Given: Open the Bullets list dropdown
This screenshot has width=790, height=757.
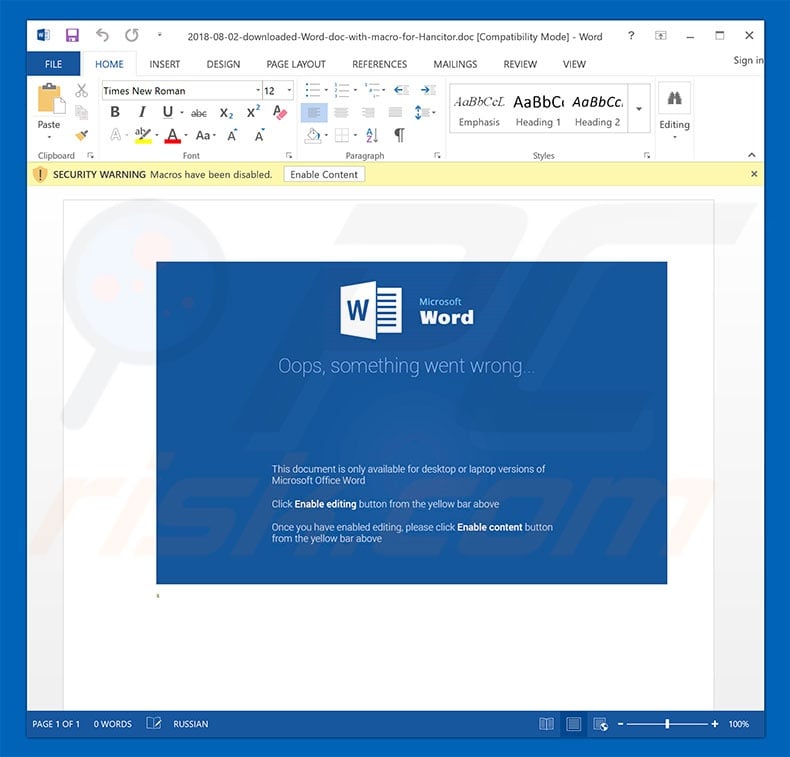Looking at the screenshot, I should 326,91.
